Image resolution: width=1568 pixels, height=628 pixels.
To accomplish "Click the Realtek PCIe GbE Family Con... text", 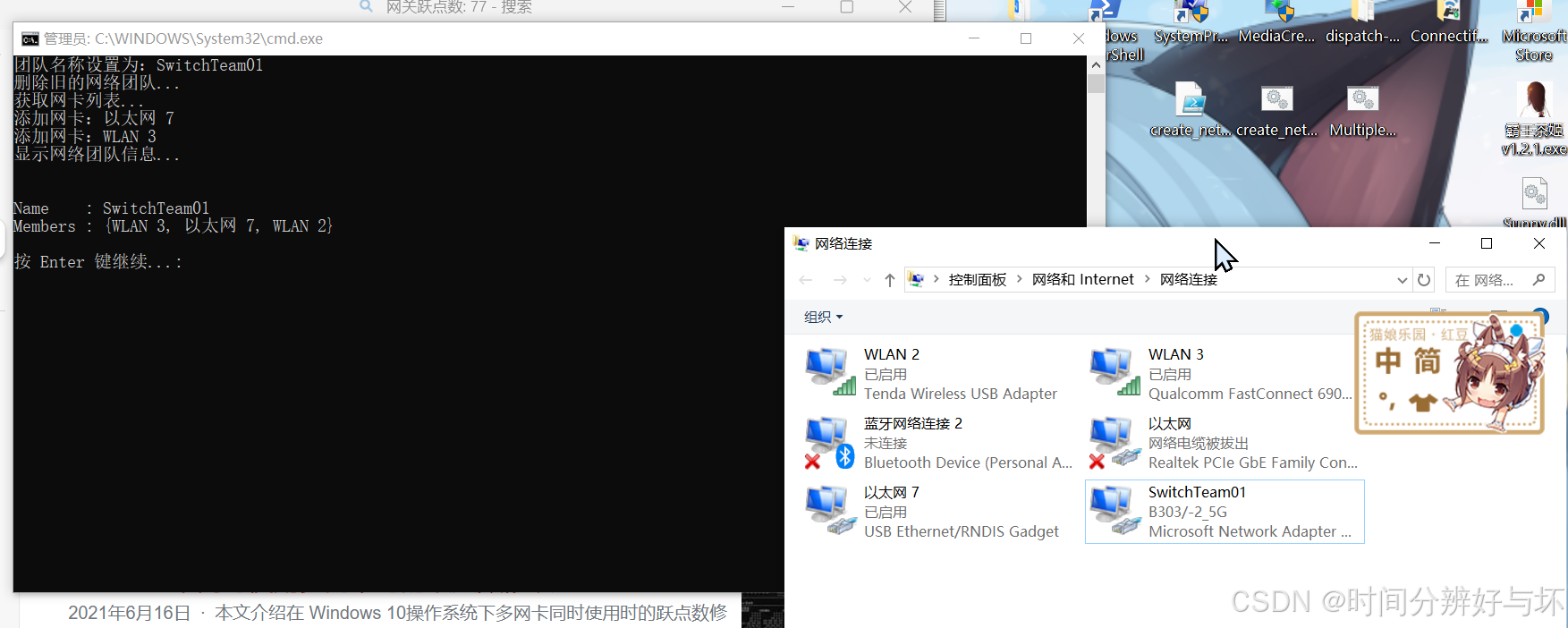I will (x=1252, y=463).
